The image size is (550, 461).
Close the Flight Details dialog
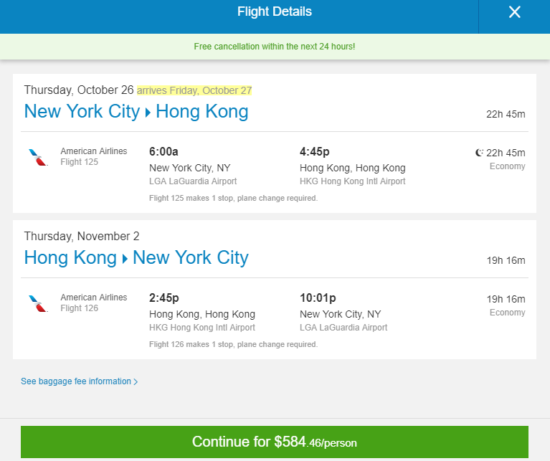pos(514,12)
